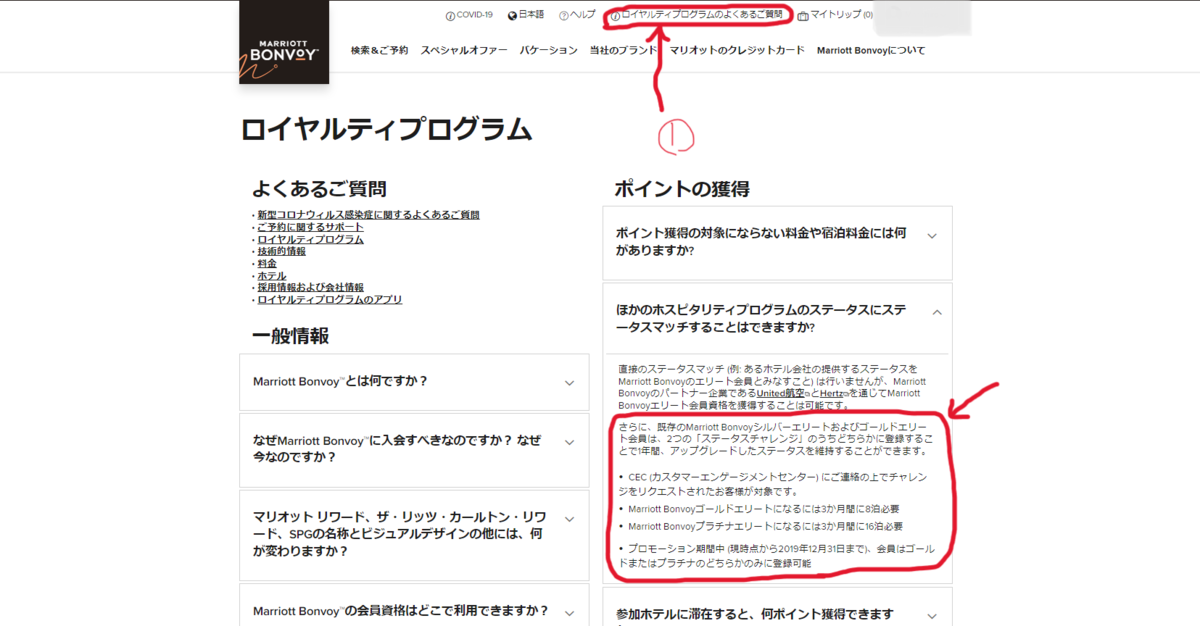Image resolution: width=1200 pixels, height=626 pixels.
Task: Expand Marriott Bonvoyとは何ですか question
Action: (x=414, y=382)
